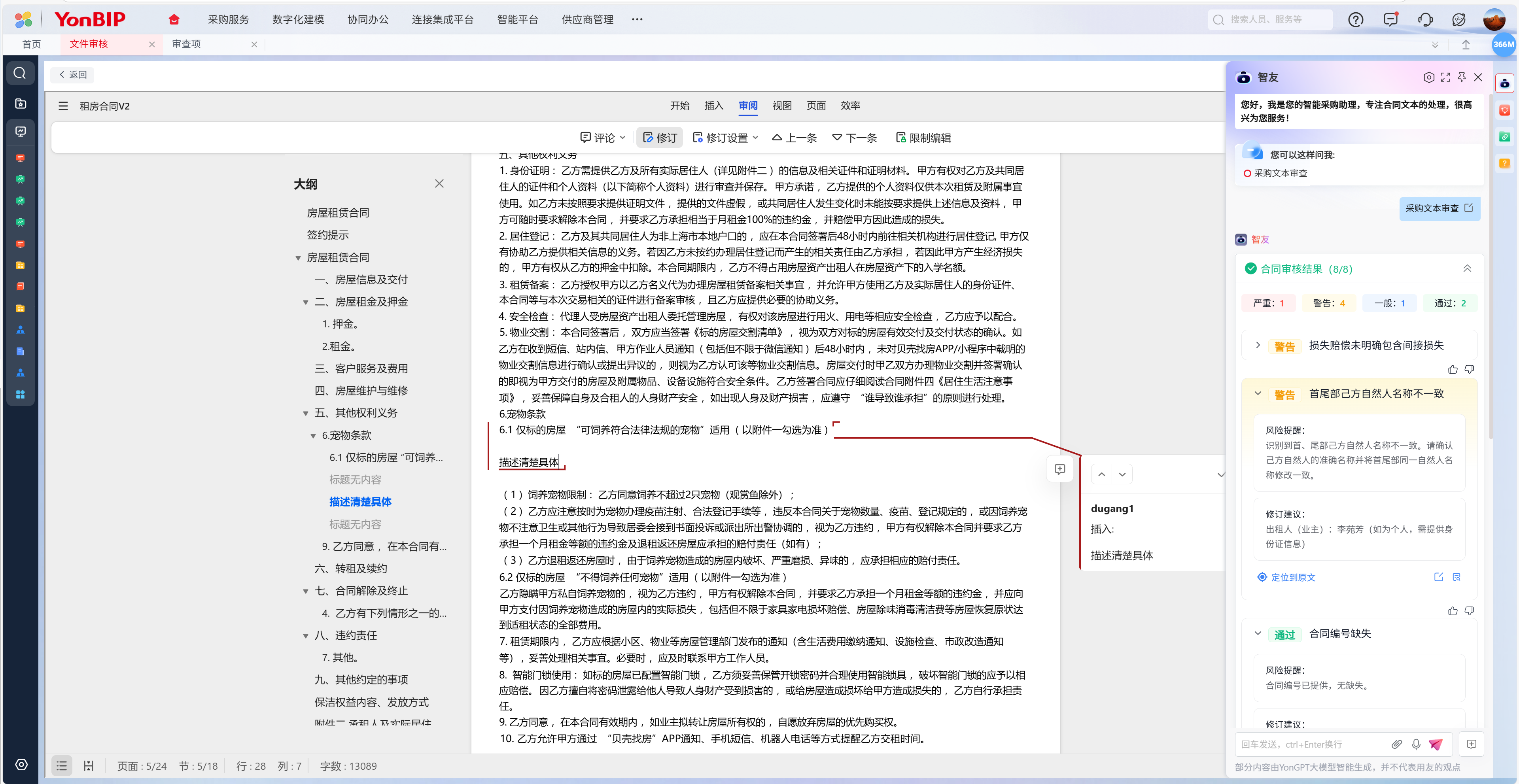Collapse the 五、其他权利义务 outline node
Screen dimensions: 1519x784
point(305,413)
